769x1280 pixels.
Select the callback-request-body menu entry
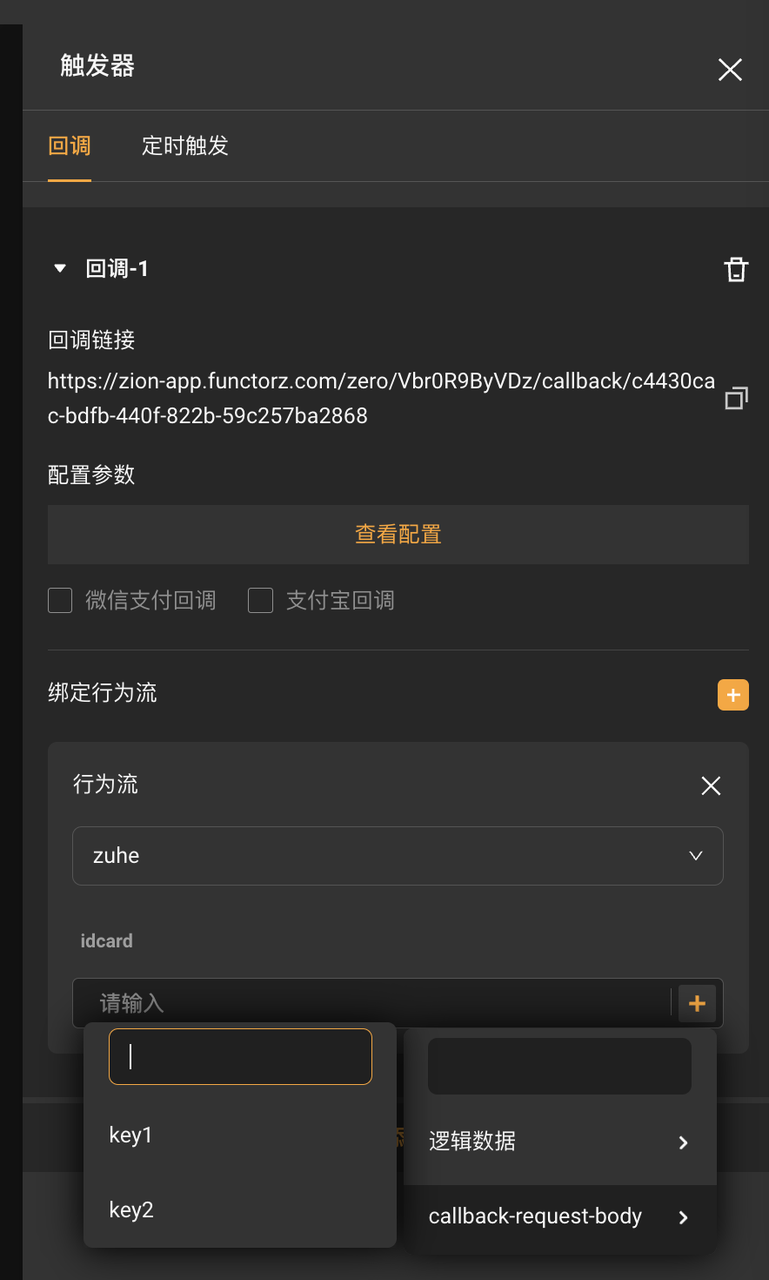pos(560,1217)
